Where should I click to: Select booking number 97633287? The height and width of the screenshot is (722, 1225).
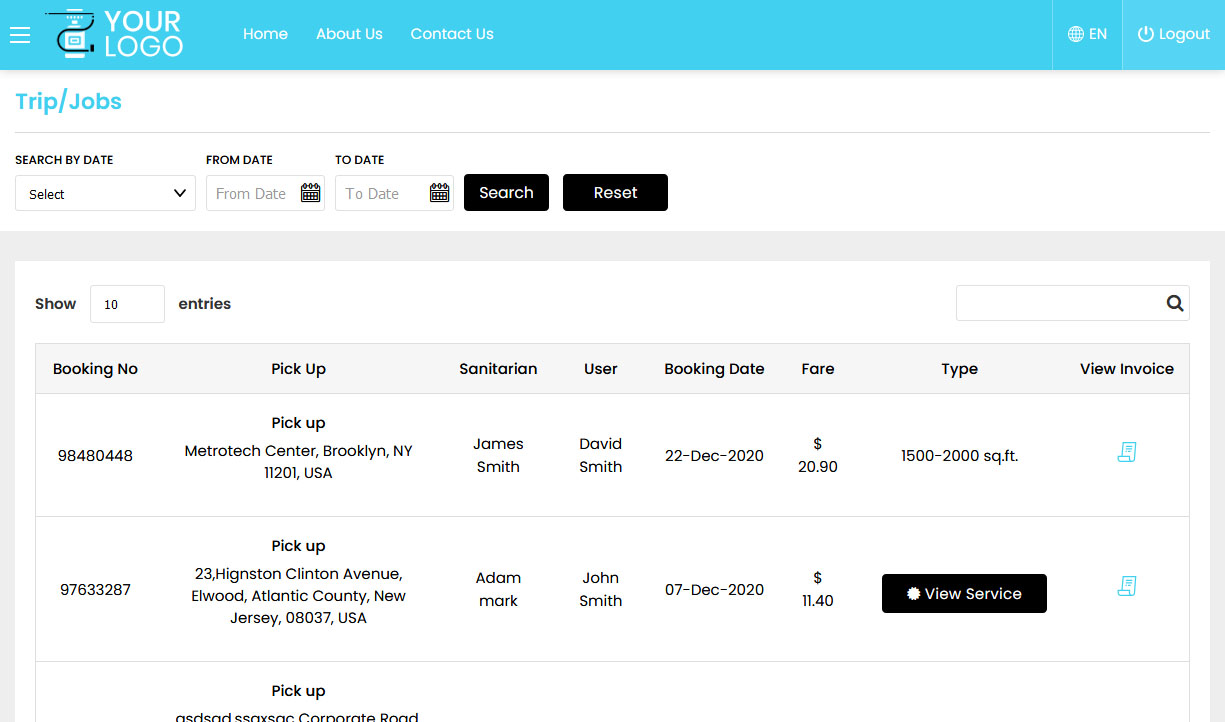click(95, 590)
